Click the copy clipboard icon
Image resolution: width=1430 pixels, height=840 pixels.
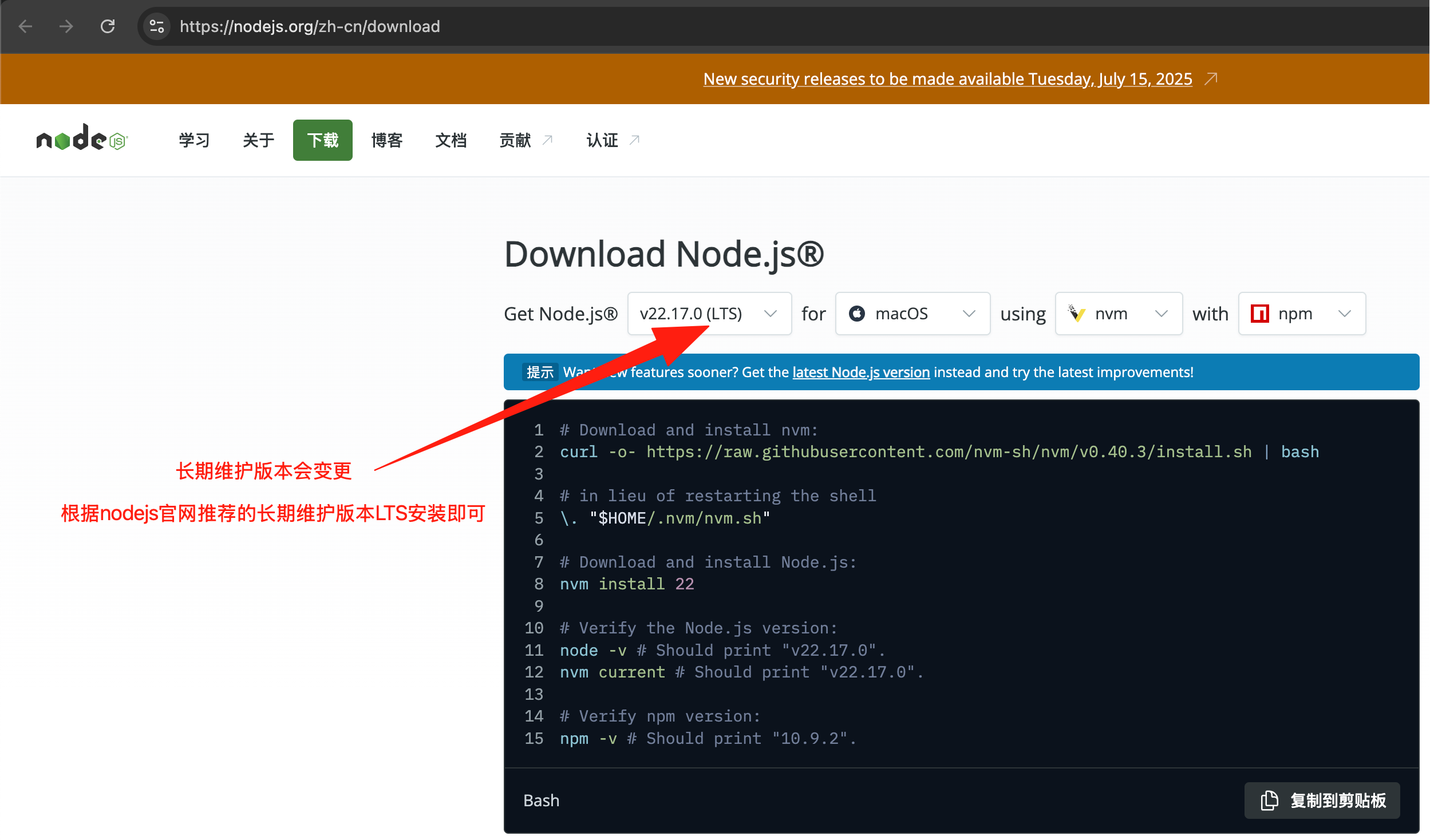pyautogui.click(x=1269, y=800)
